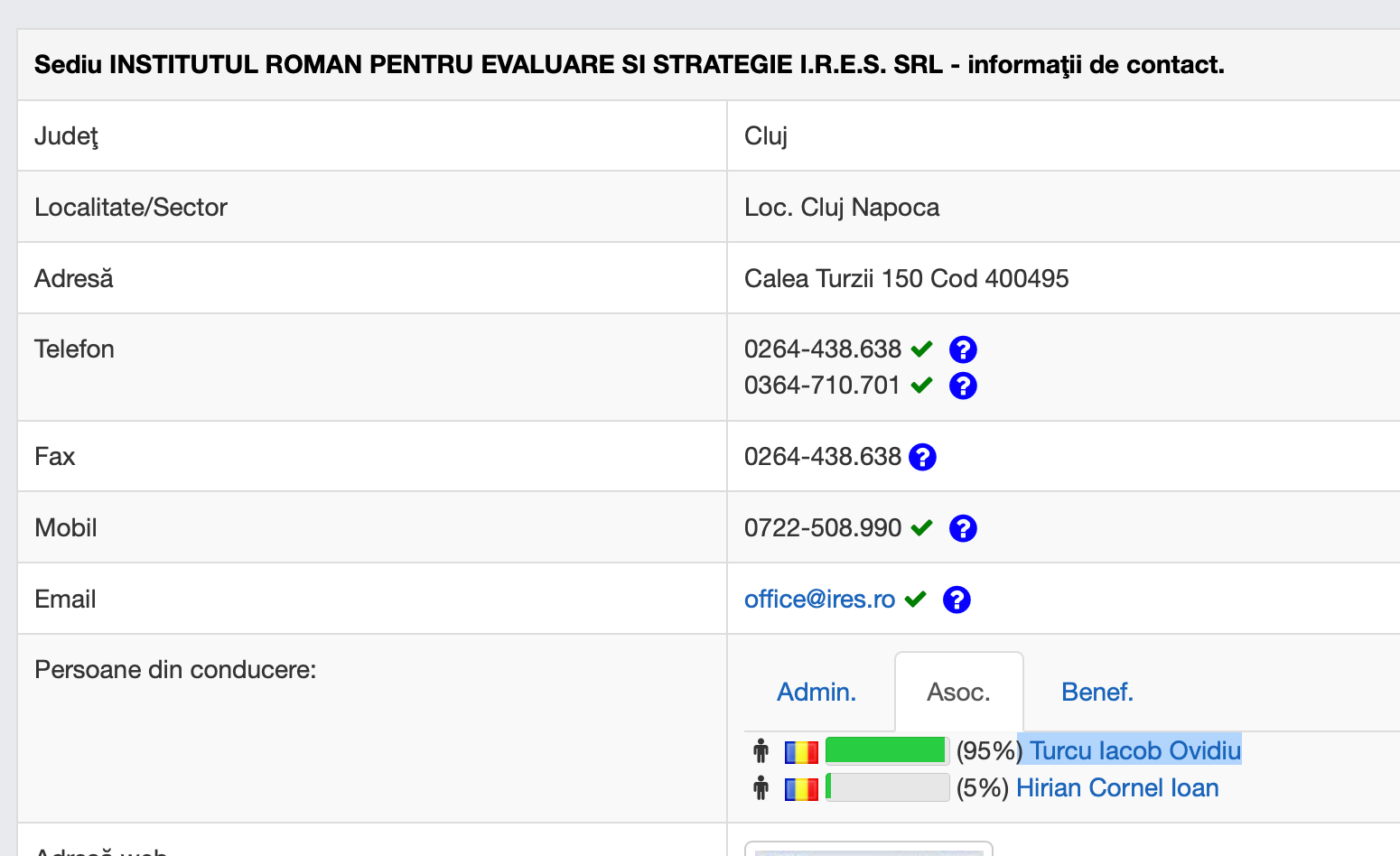Screen dimensions: 1400x856
Task: Select the Asoc. tab
Action: pos(959,692)
